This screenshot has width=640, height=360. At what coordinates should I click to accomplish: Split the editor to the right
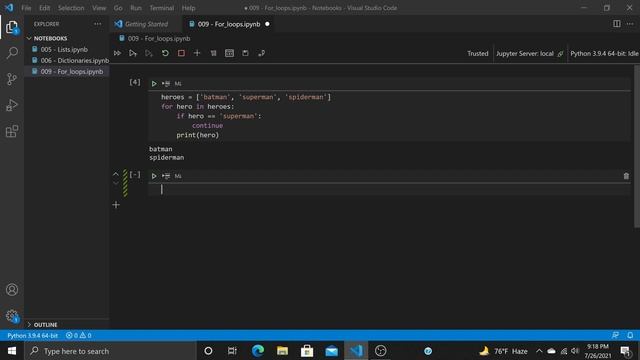tap(617, 24)
